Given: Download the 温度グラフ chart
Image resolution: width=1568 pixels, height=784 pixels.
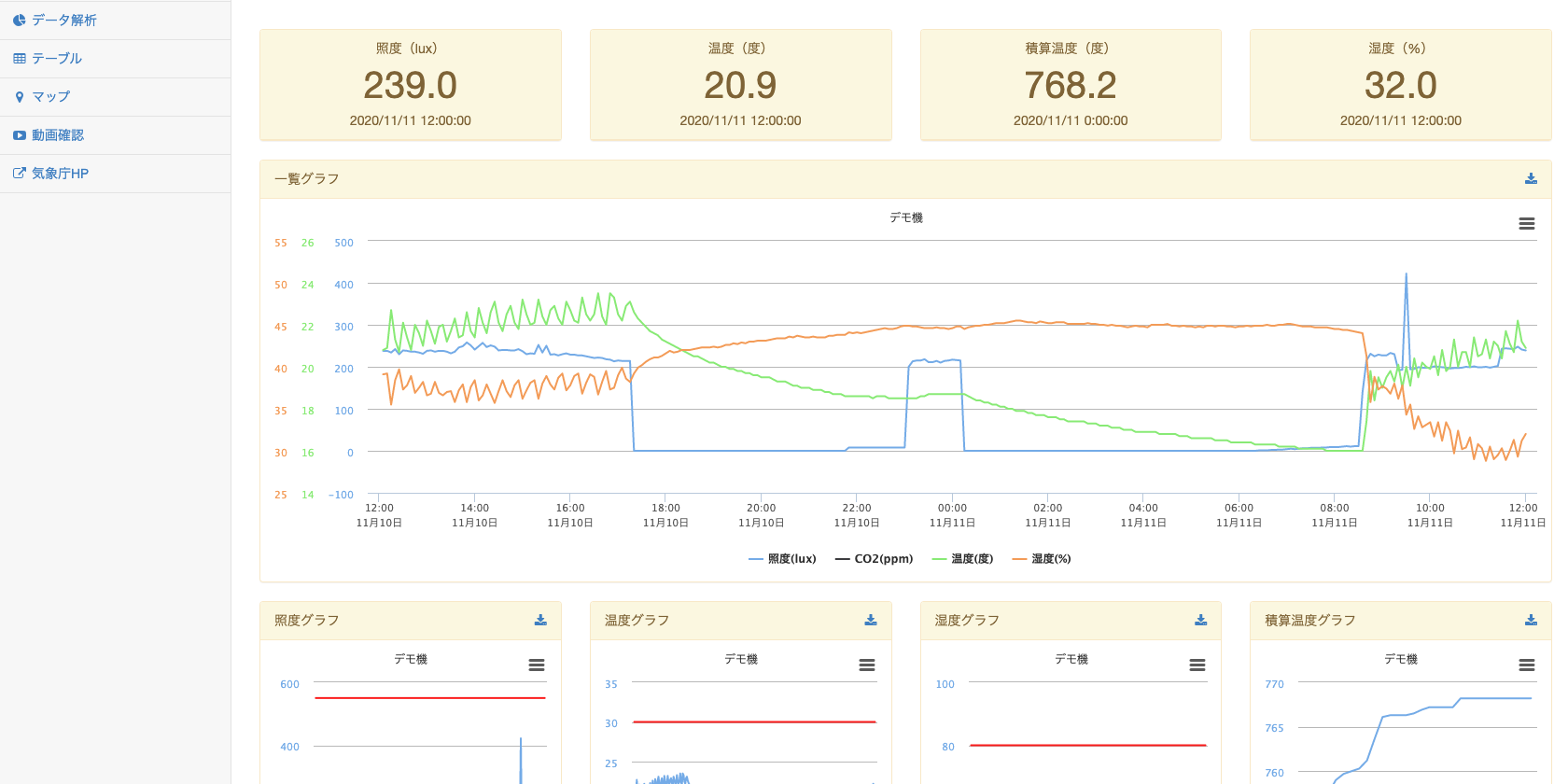Looking at the screenshot, I should [x=871, y=620].
